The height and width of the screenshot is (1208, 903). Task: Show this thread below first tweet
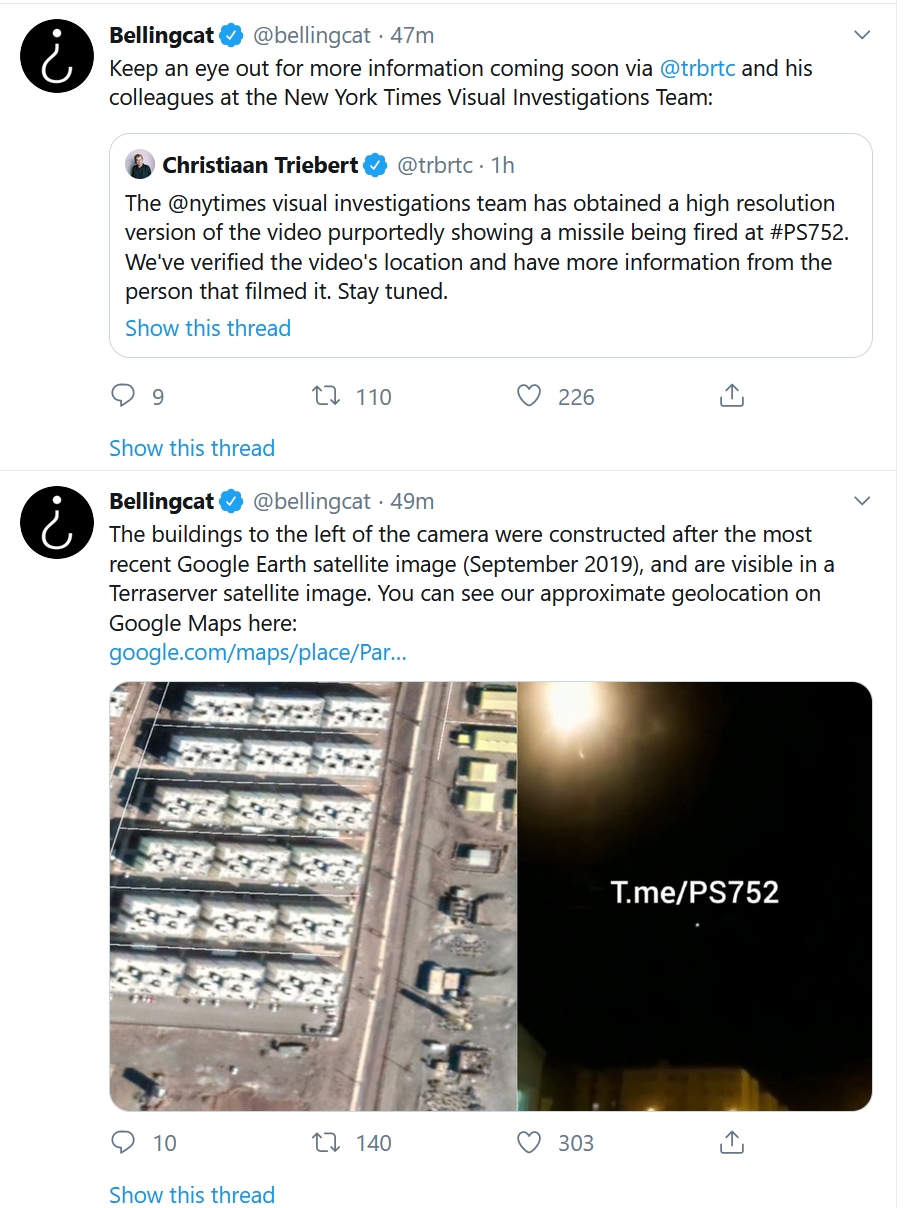pyautogui.click(x=192, y=448)
